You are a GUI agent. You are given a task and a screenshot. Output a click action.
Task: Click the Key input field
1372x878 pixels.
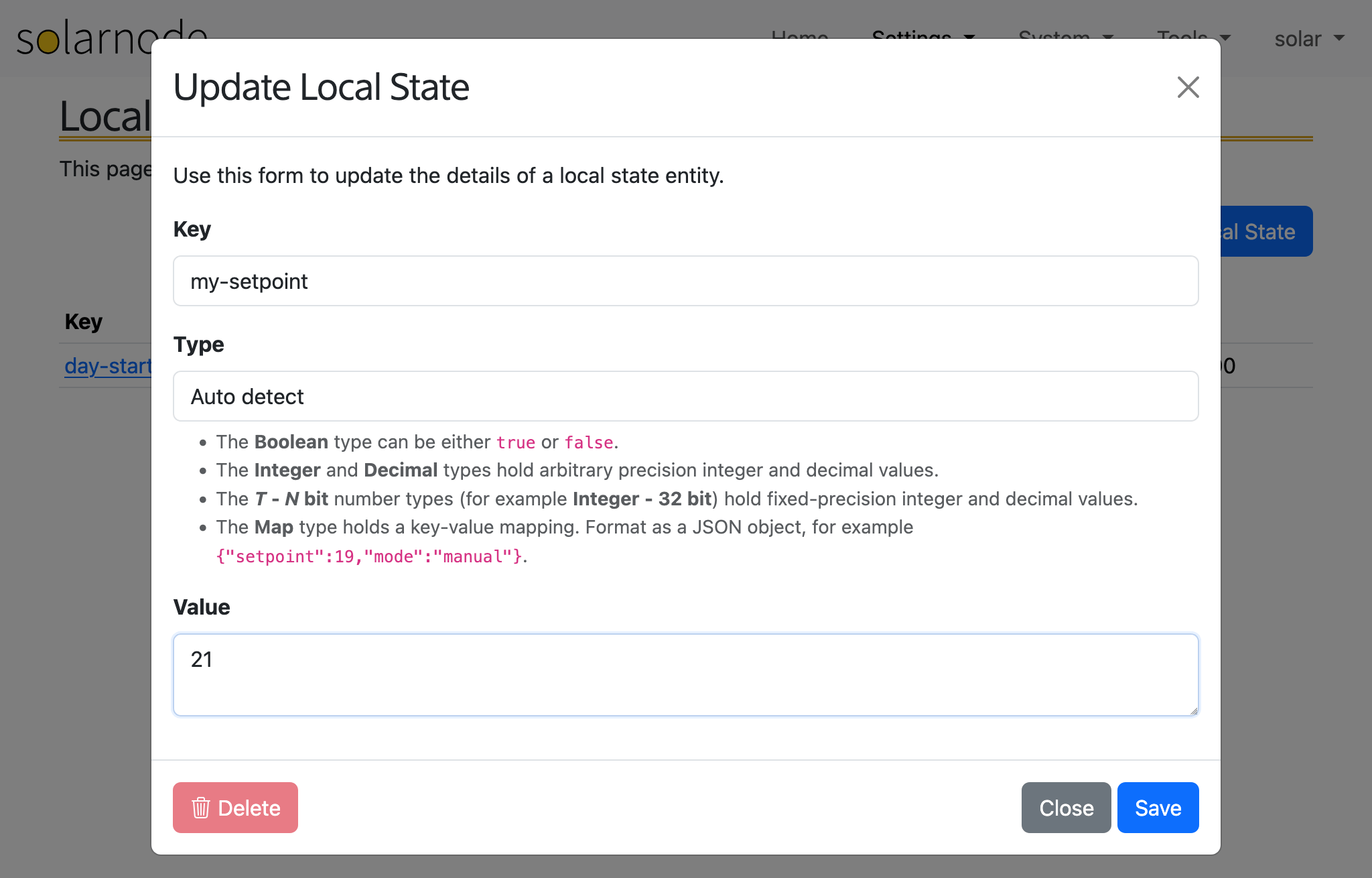click(685, 281)
